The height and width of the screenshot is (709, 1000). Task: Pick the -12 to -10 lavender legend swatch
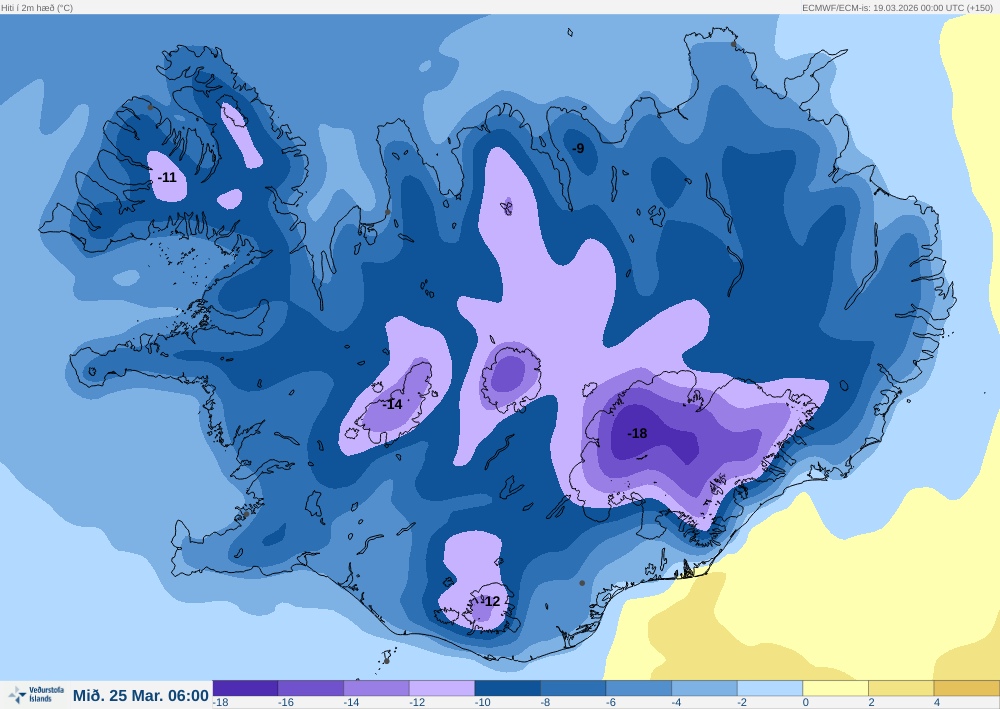442,688
